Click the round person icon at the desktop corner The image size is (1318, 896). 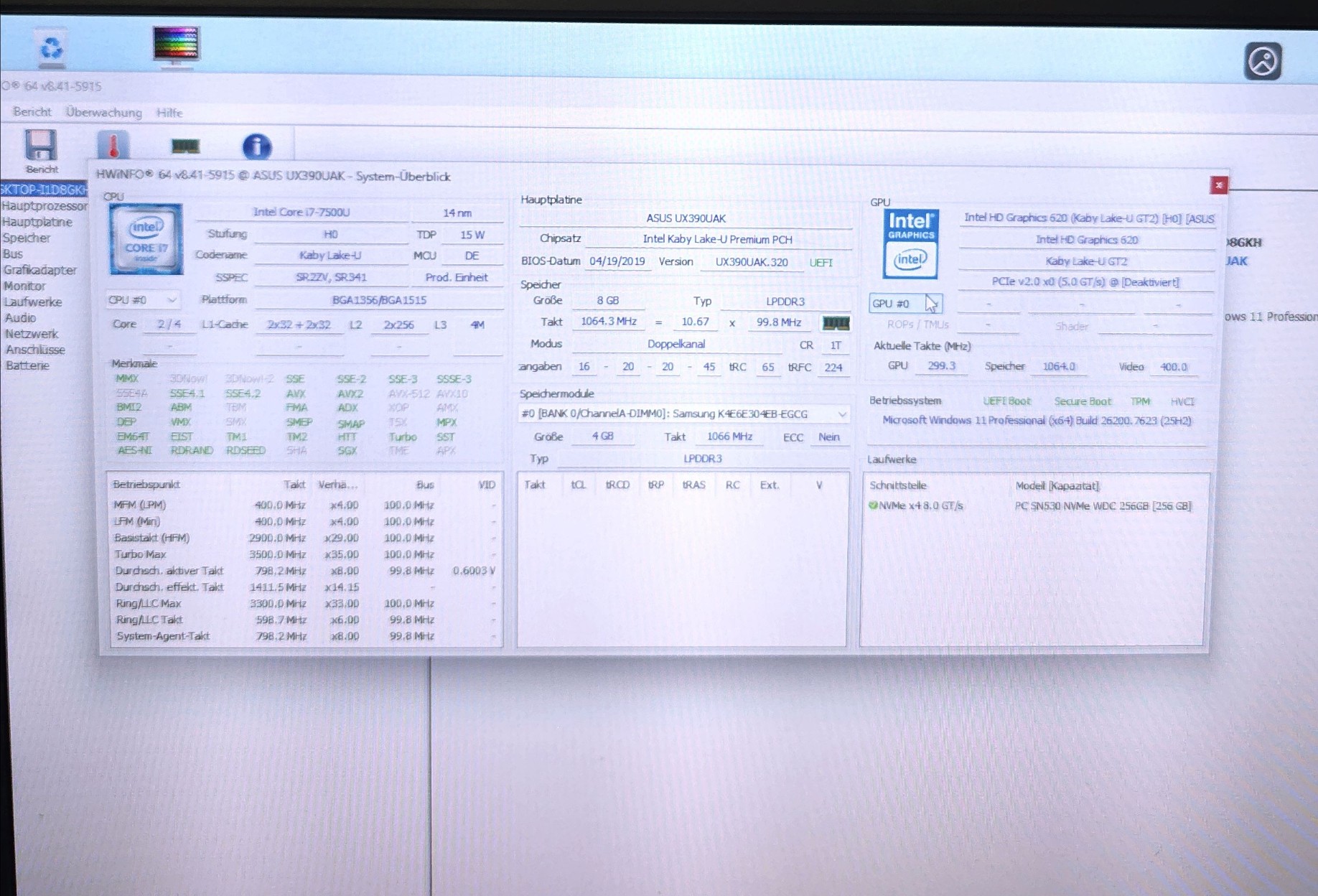pos(1263,61)
